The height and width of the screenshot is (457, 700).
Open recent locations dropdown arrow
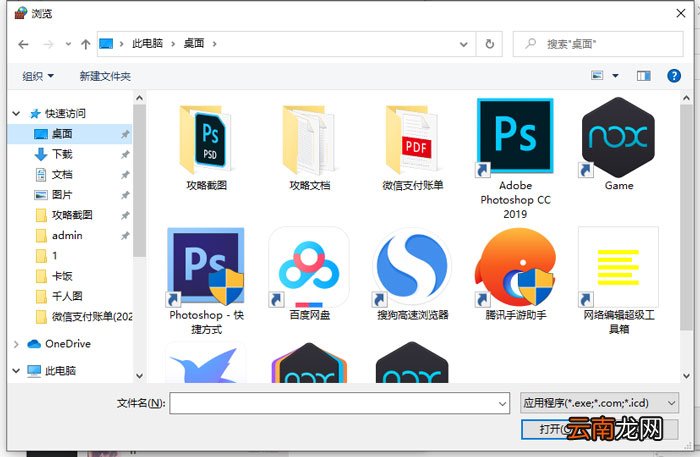point(68,44)
